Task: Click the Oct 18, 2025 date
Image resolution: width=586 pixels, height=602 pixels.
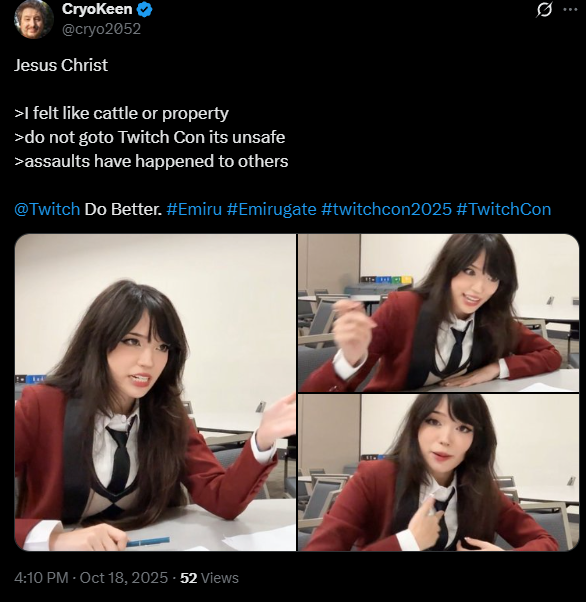Action: click(x=124, y=577)
